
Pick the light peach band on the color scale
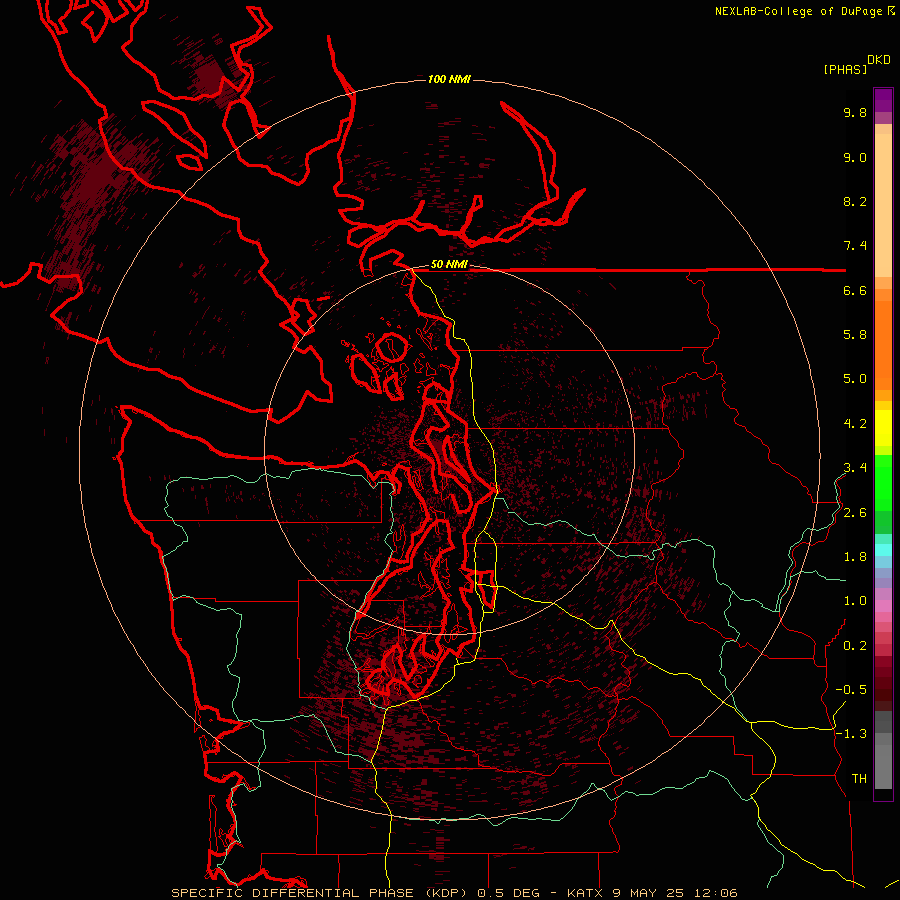pos(883,205)
